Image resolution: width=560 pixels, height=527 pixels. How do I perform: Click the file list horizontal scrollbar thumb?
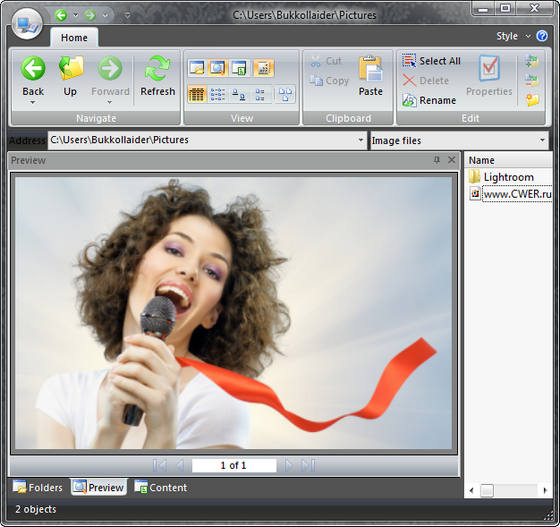pos(486,490)
